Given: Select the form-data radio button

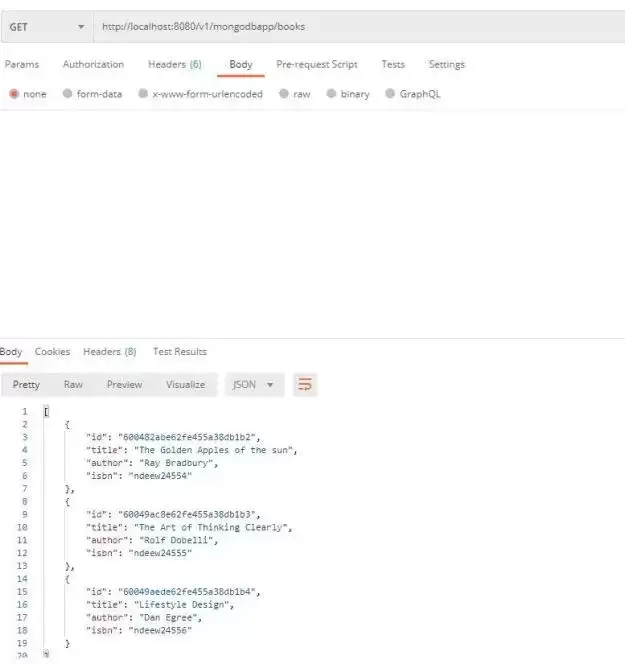Looking at the screenshot, I should (67, 94).
